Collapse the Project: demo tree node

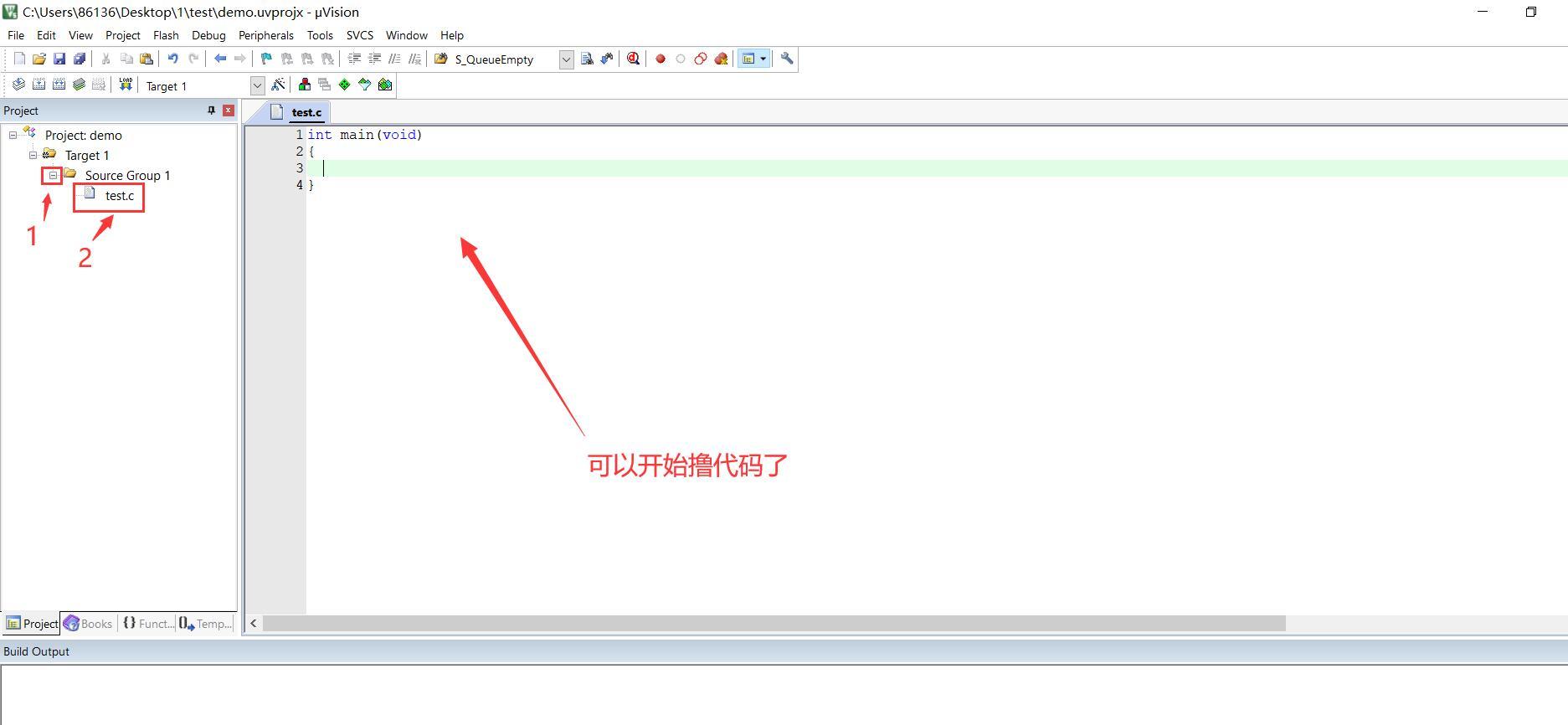point(13,136)
